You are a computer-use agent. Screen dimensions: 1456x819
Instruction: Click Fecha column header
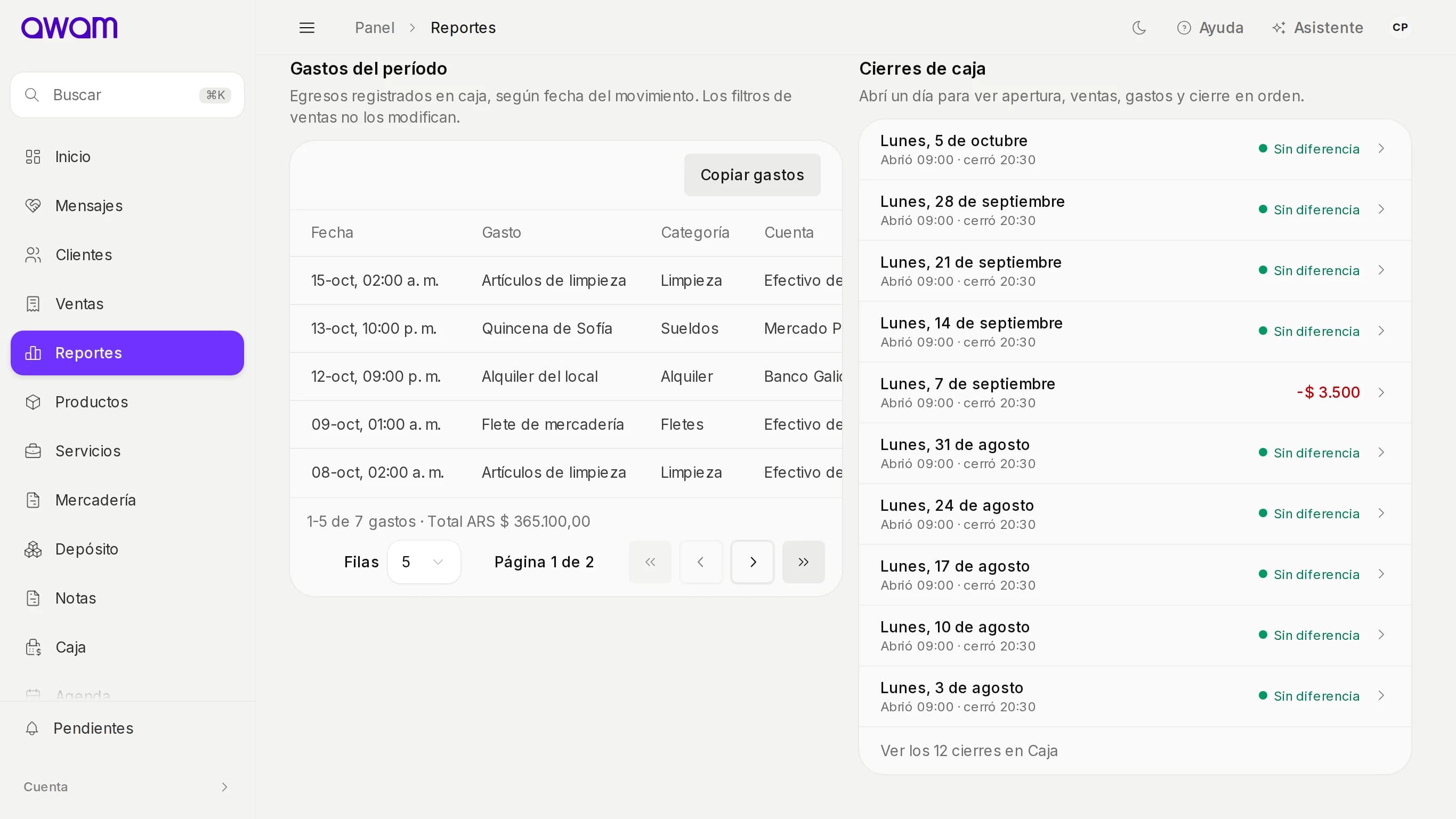332,233
